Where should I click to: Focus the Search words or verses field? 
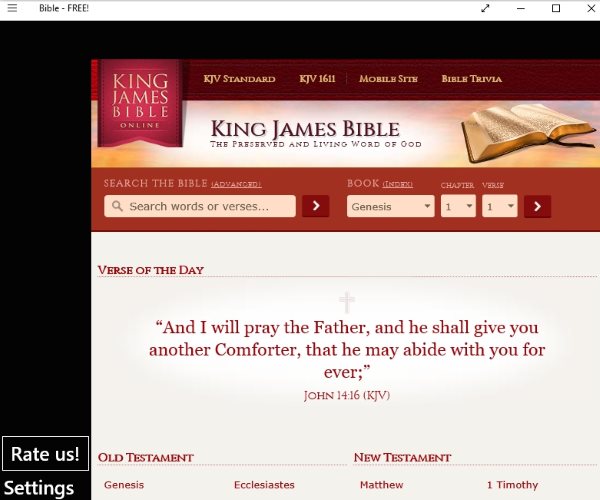pos(200,206)
